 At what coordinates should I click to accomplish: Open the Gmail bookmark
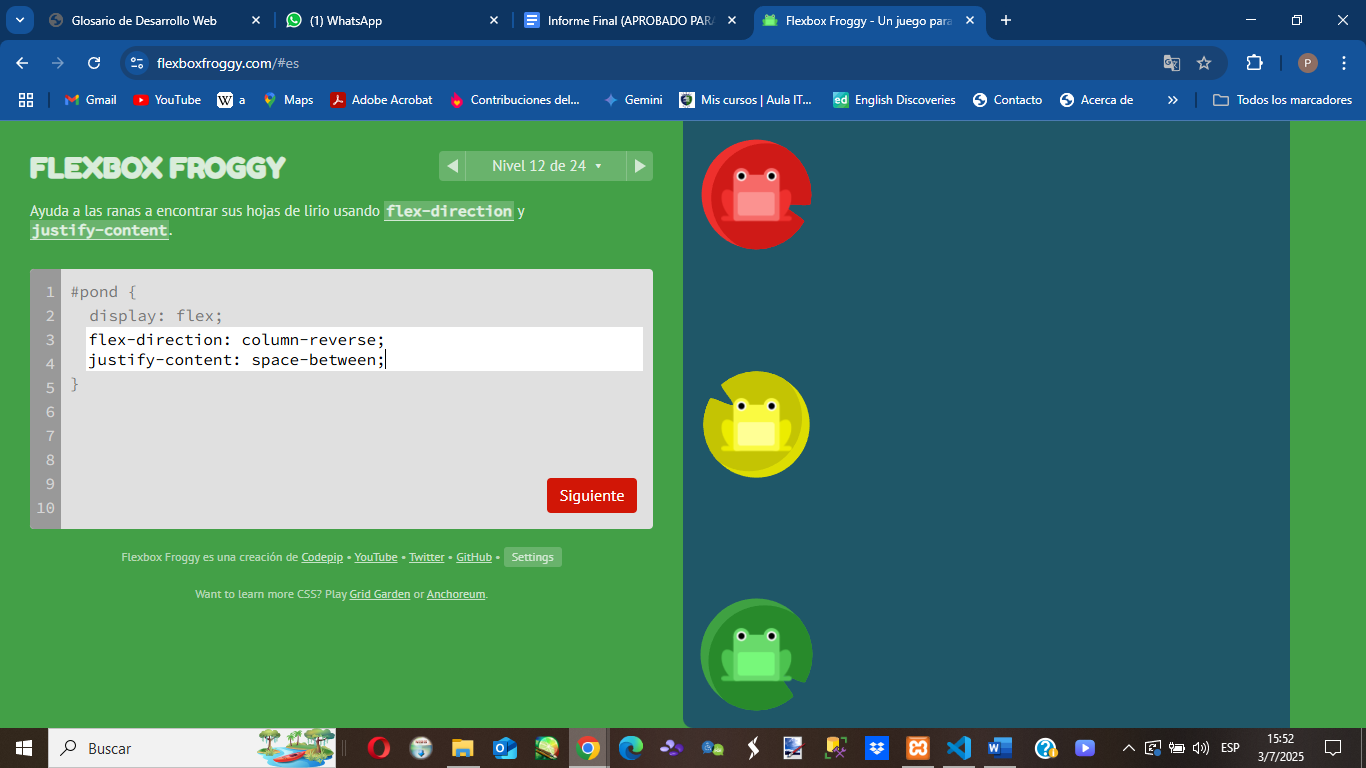point(91,100)
